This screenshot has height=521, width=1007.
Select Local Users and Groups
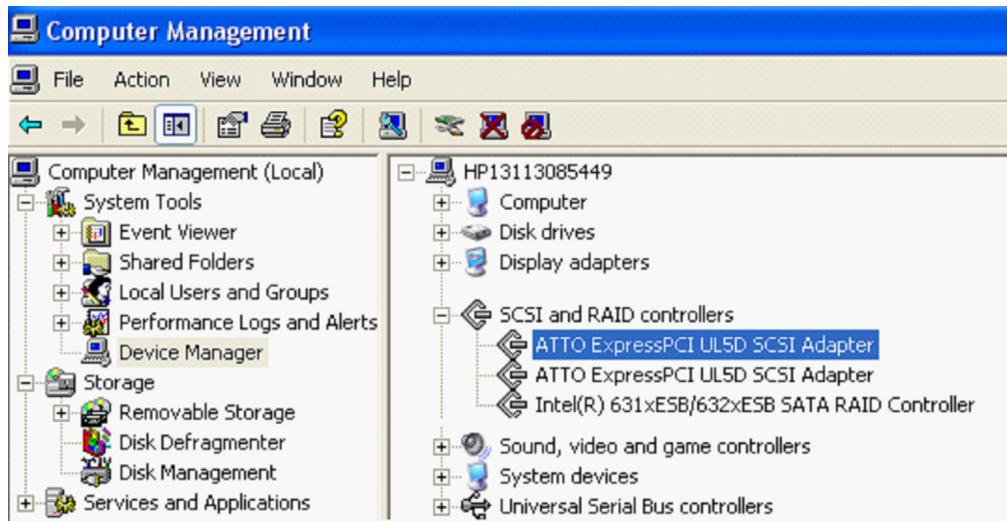pyautogui.click(x=223, y=292)
